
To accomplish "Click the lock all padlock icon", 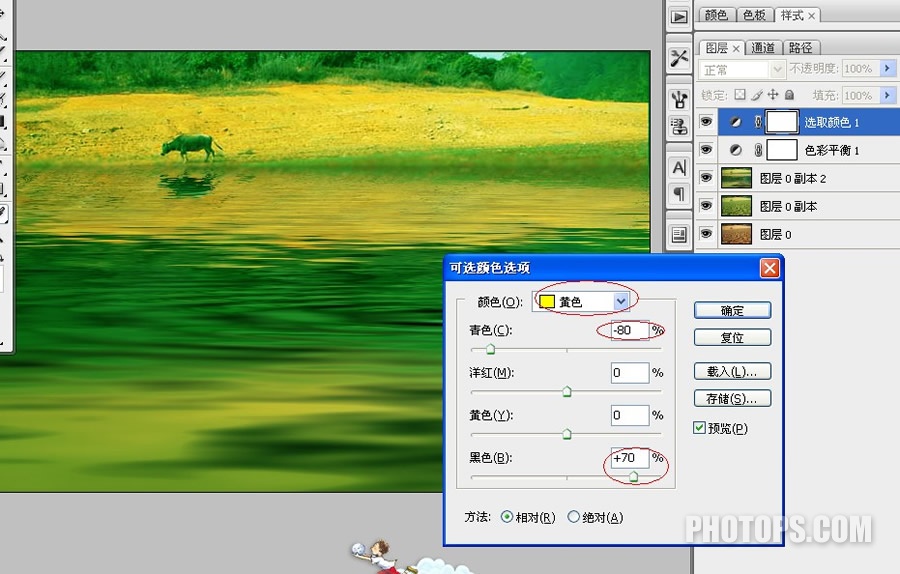I will (790, 95).
